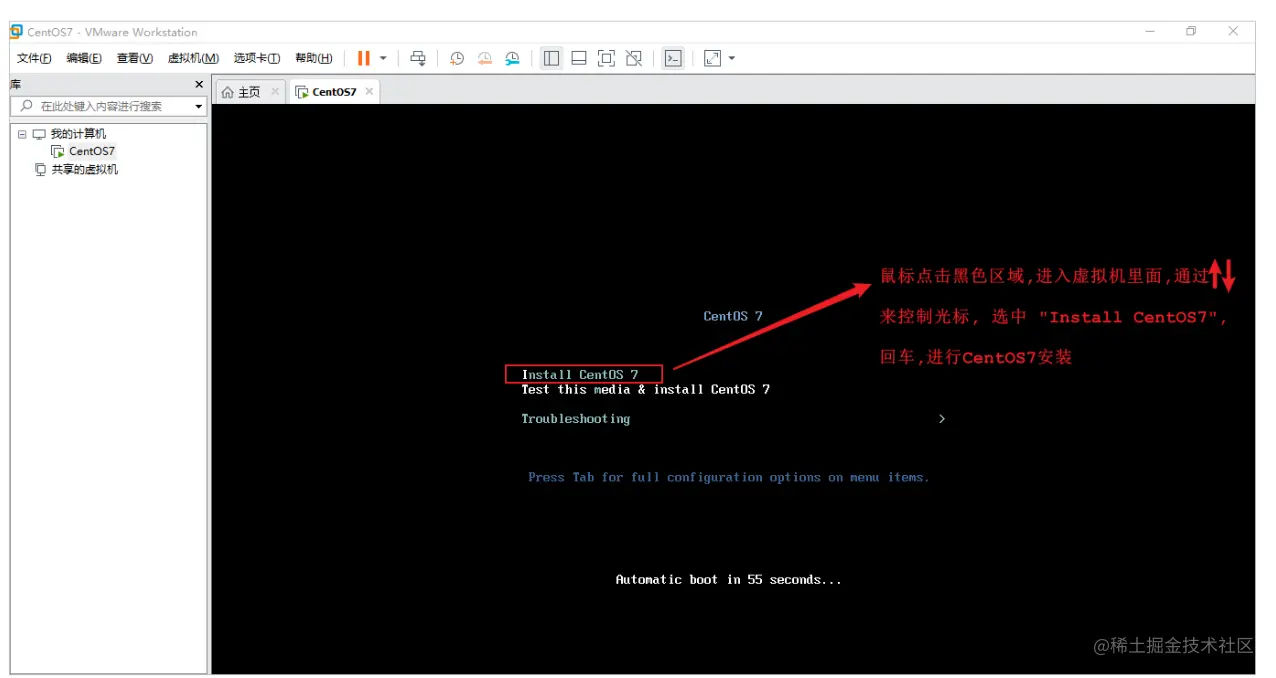Click the Press Tab configuration hint text
1276x678 pixels.
point(729,477)
